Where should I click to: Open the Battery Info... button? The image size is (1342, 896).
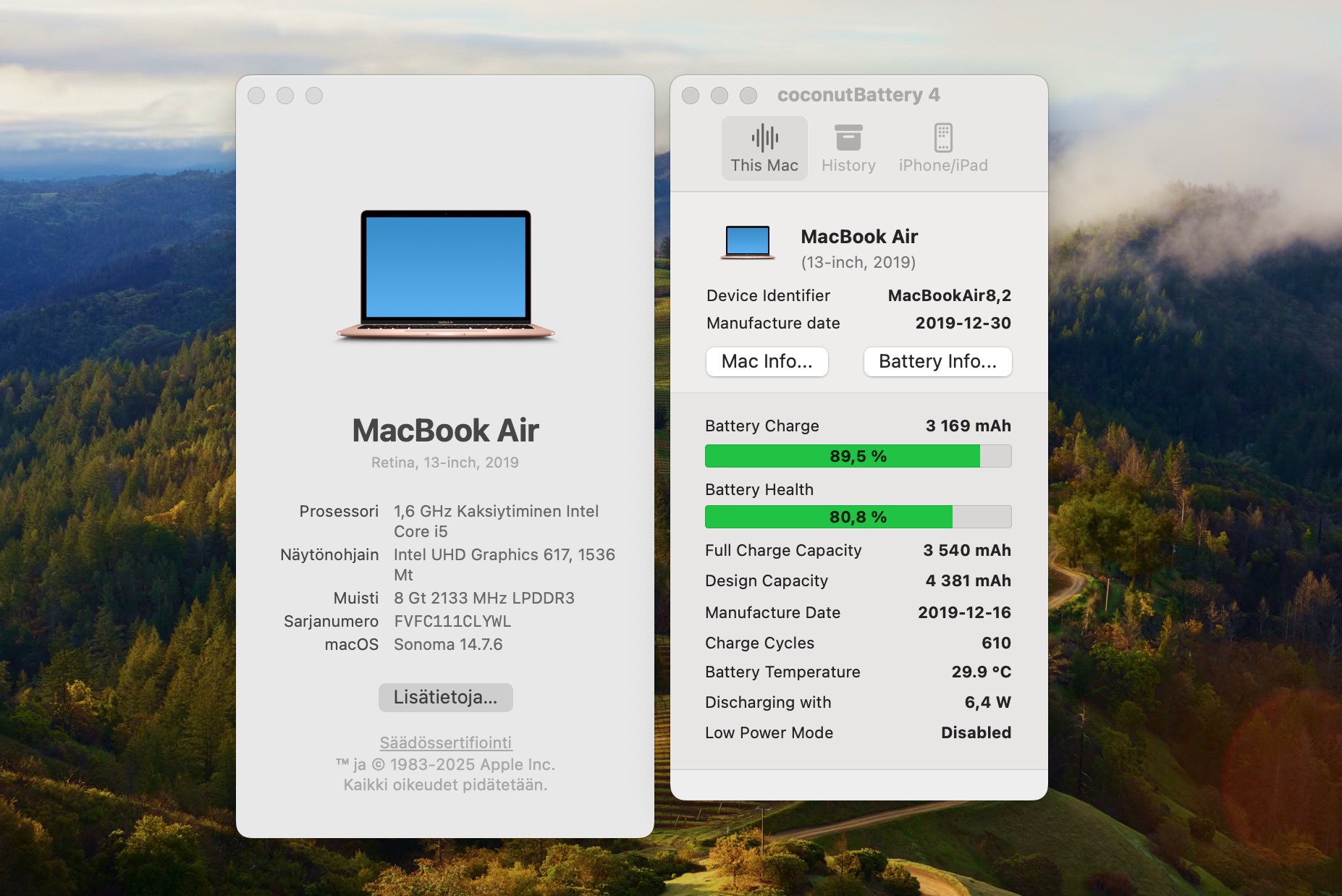(x=938, y=361)
